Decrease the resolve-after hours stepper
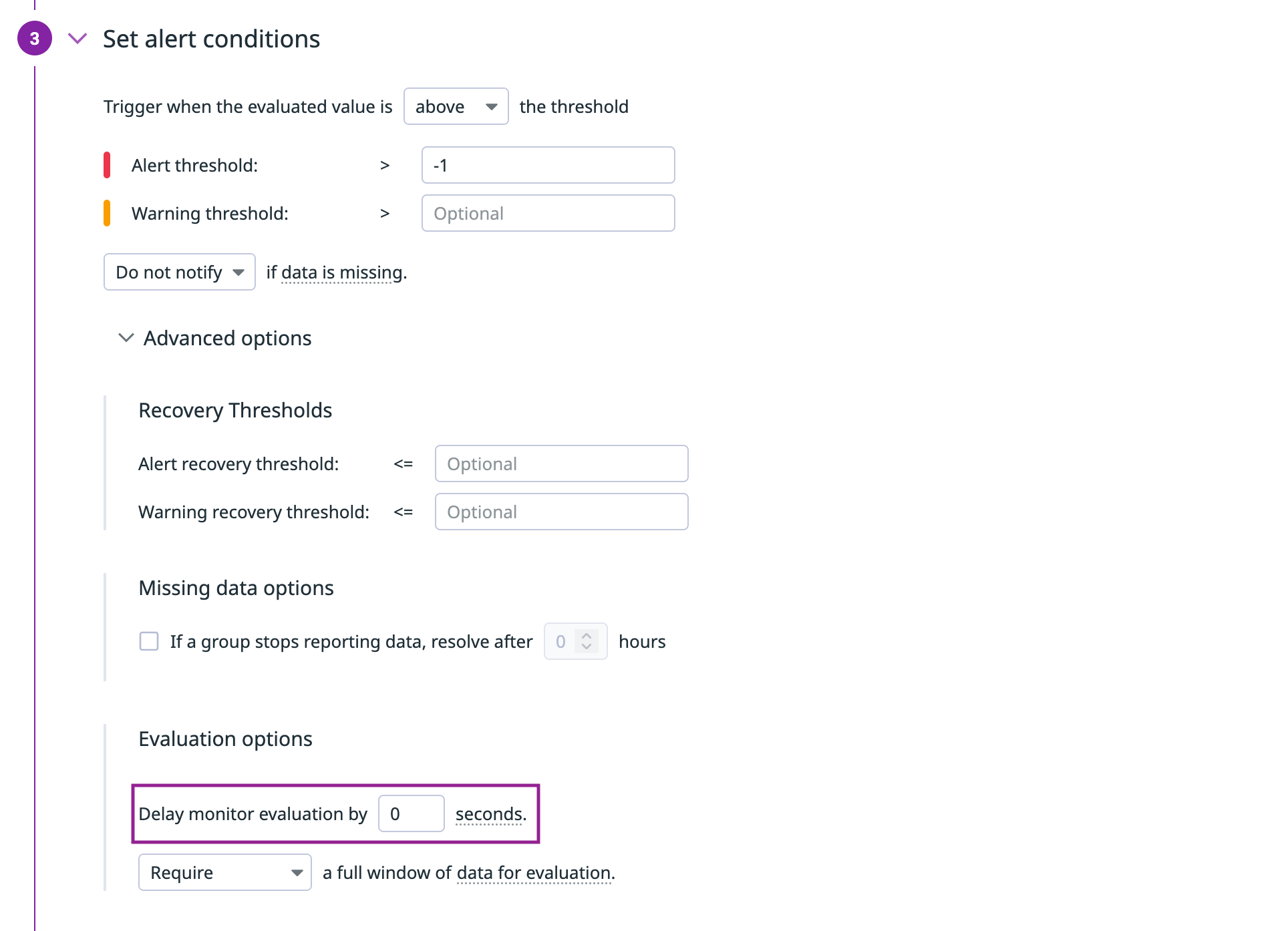Screen dimensions: 1288x931 click(587, 647)
